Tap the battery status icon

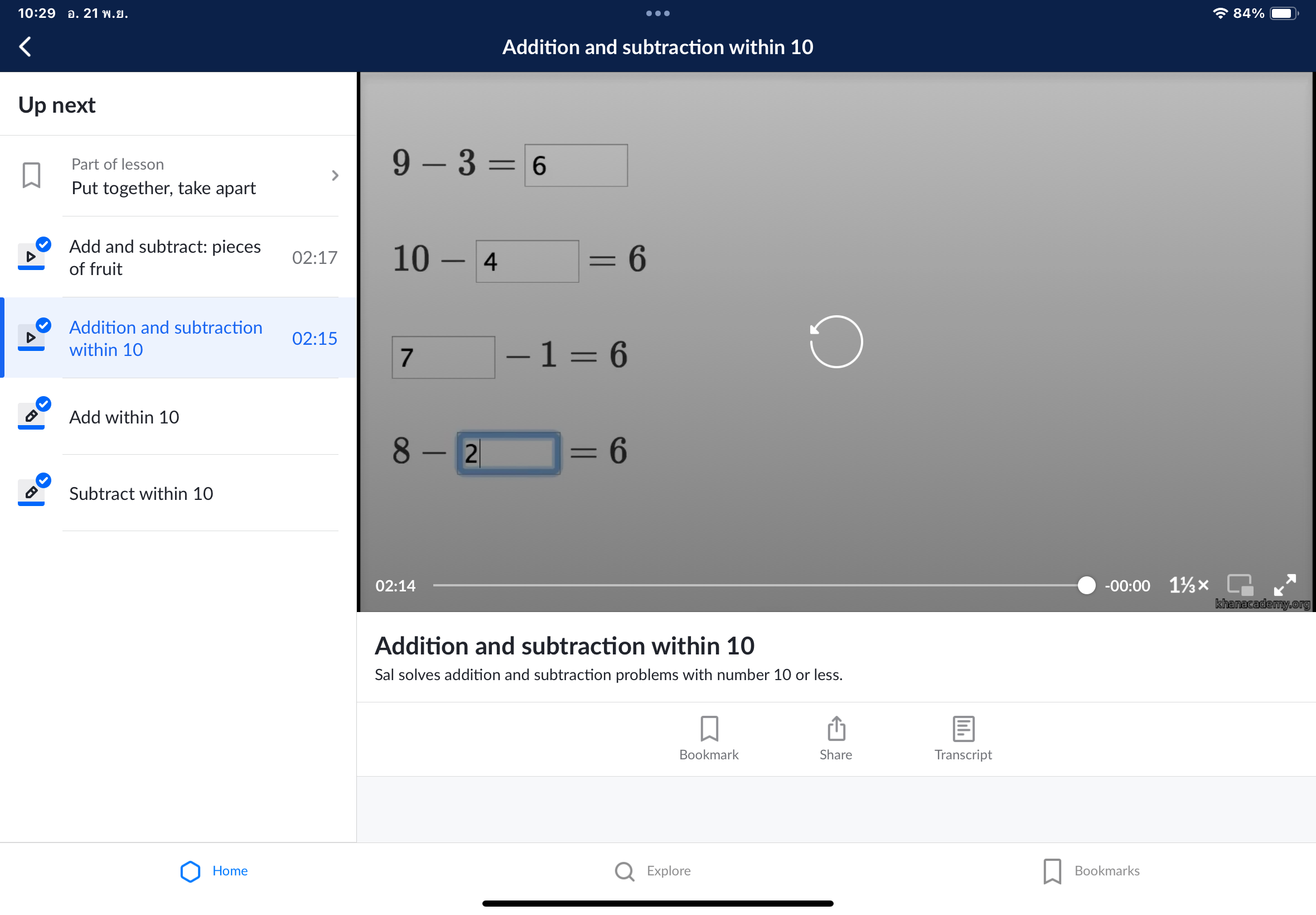pyautogui.click(x=1283, y=13)
